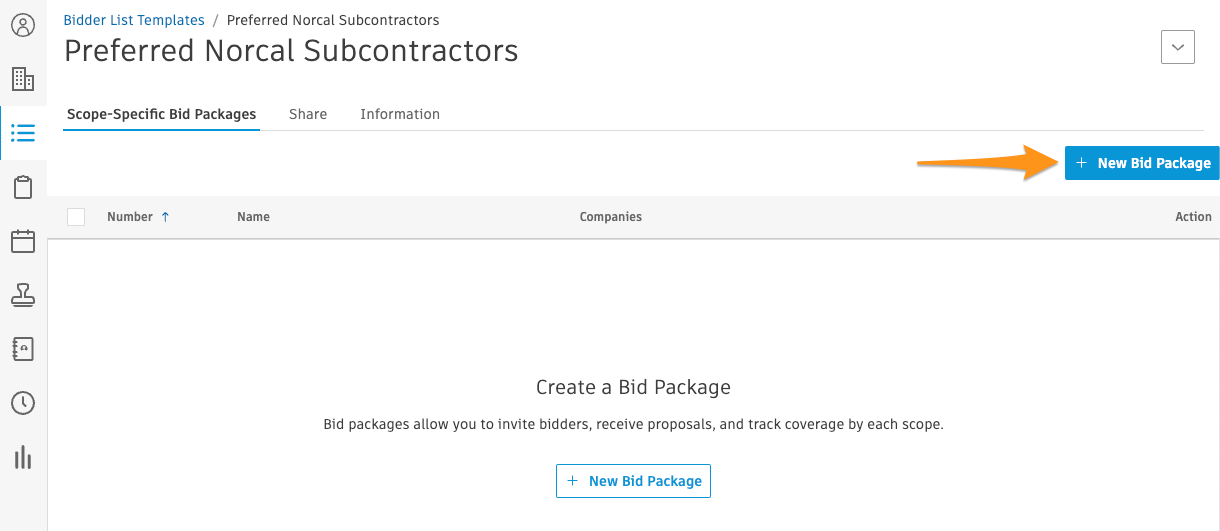Screen dimensions: 1220x531
Task: Click the stamp icon in sidebar
Action: tap(22, 295)
